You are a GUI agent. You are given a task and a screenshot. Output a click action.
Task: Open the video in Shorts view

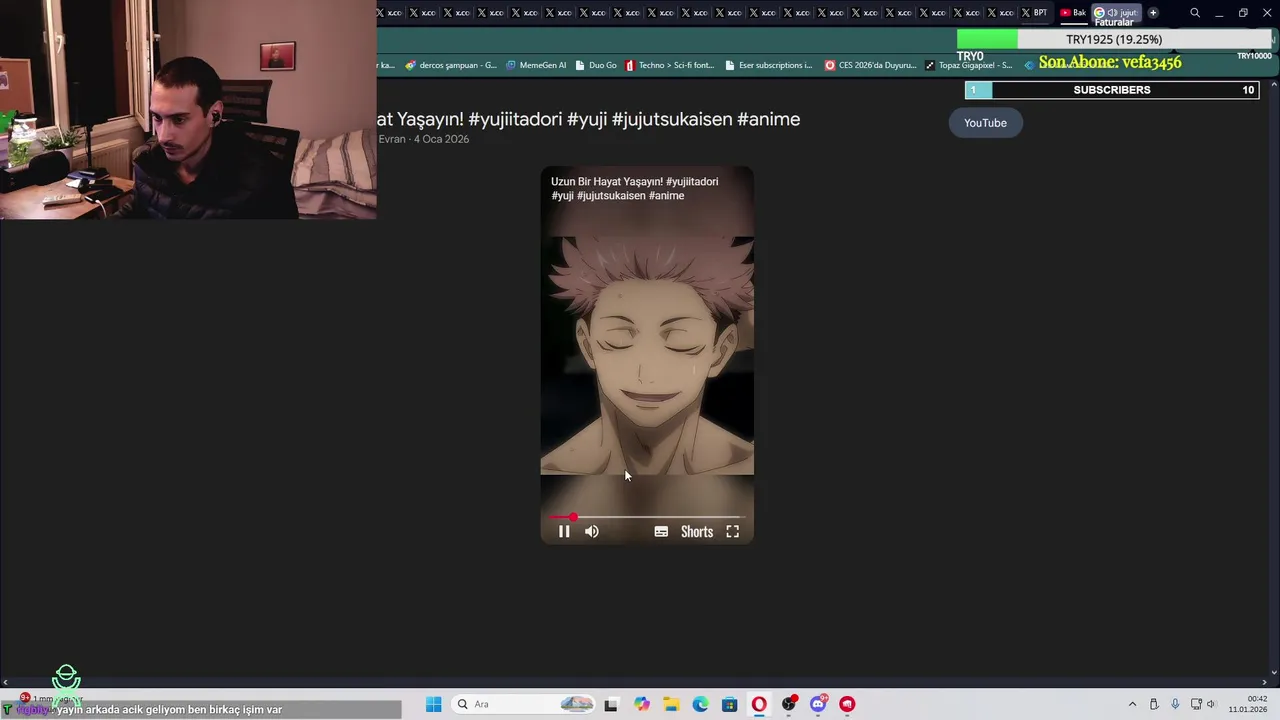pos(697,532)
